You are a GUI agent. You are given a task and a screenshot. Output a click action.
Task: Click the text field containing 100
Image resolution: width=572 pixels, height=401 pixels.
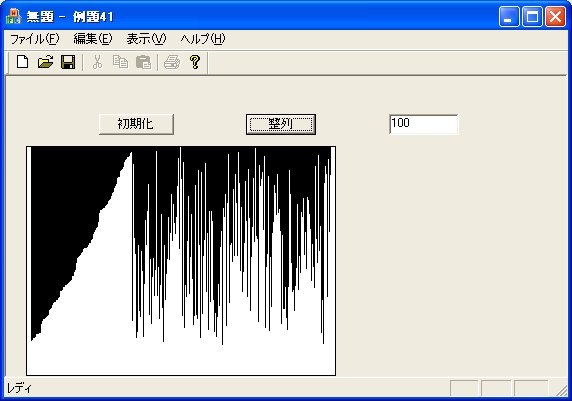[424, 124]
